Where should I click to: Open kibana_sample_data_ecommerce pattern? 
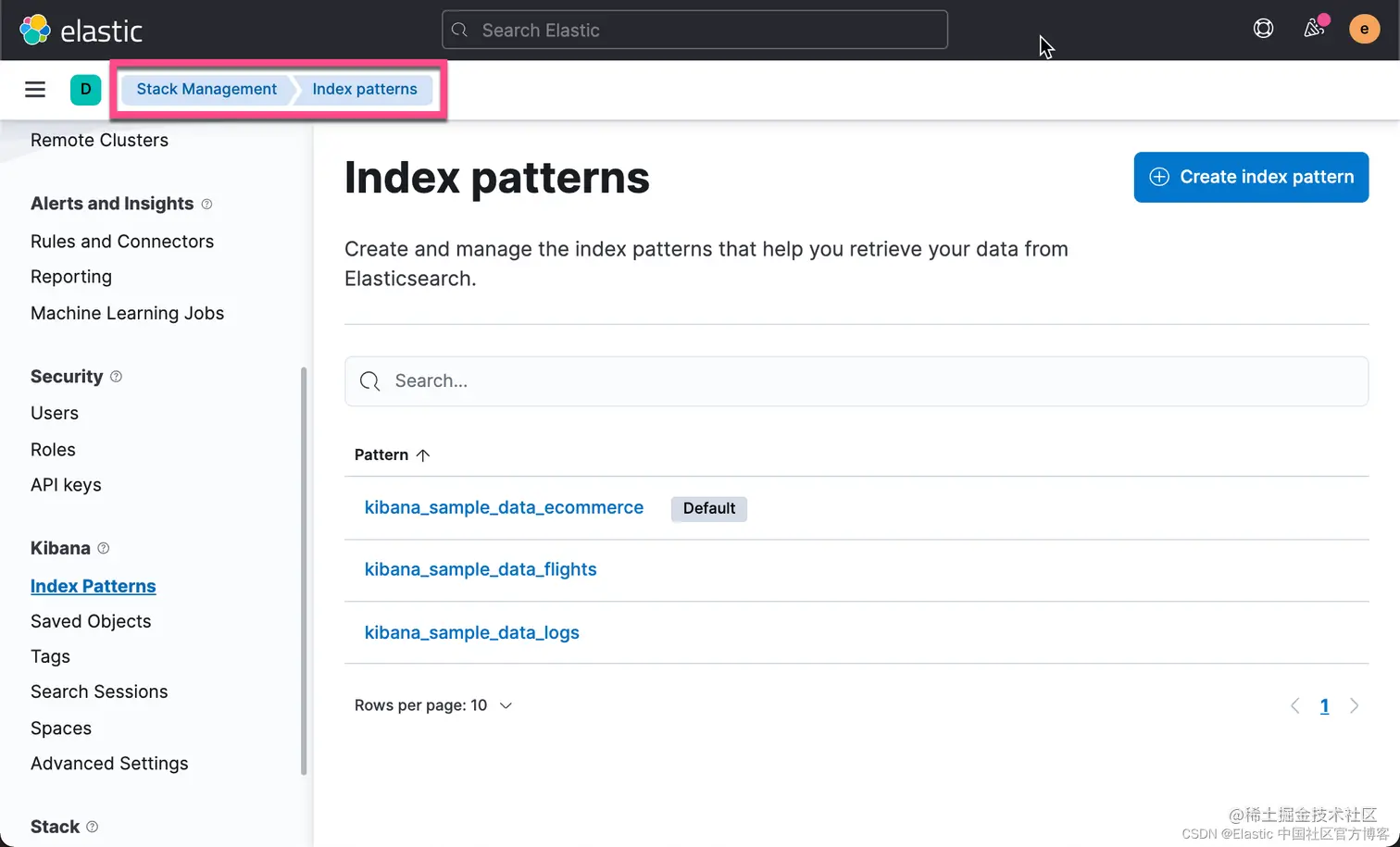[504, 507]
